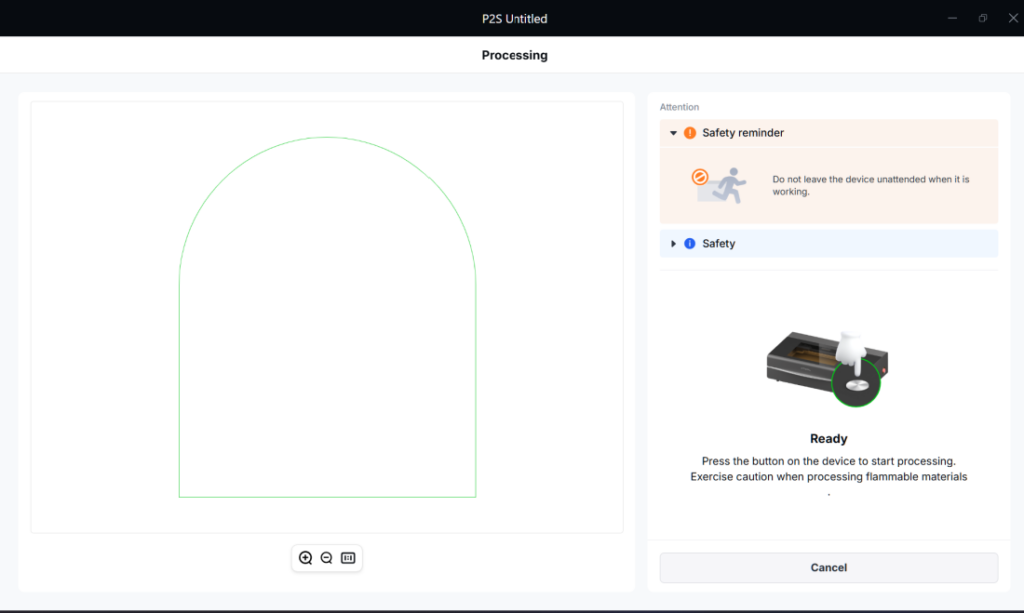Click 'Press the button on the device' instruction

(829, 461)
